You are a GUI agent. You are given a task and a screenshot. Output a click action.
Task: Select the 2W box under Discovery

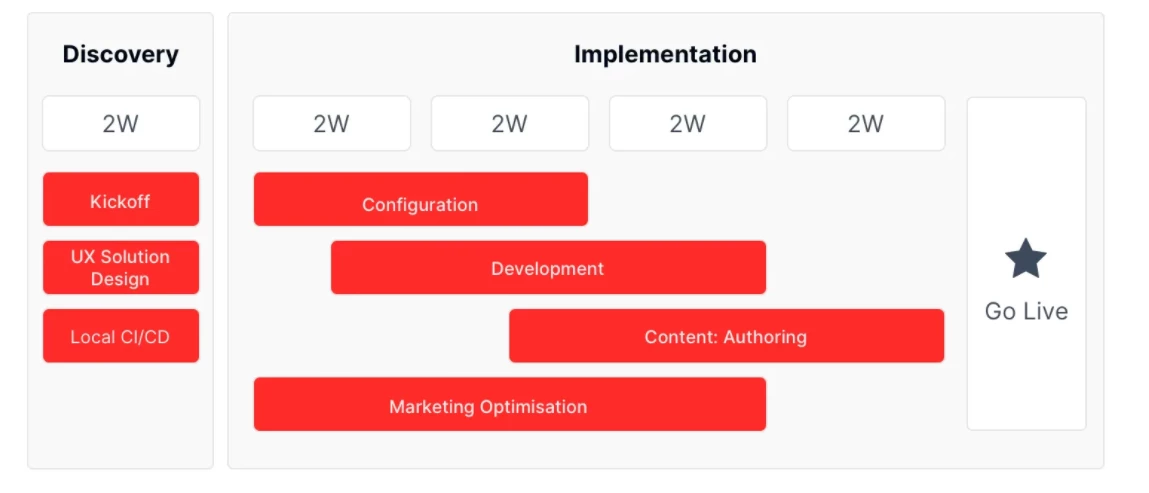(121, 123)
